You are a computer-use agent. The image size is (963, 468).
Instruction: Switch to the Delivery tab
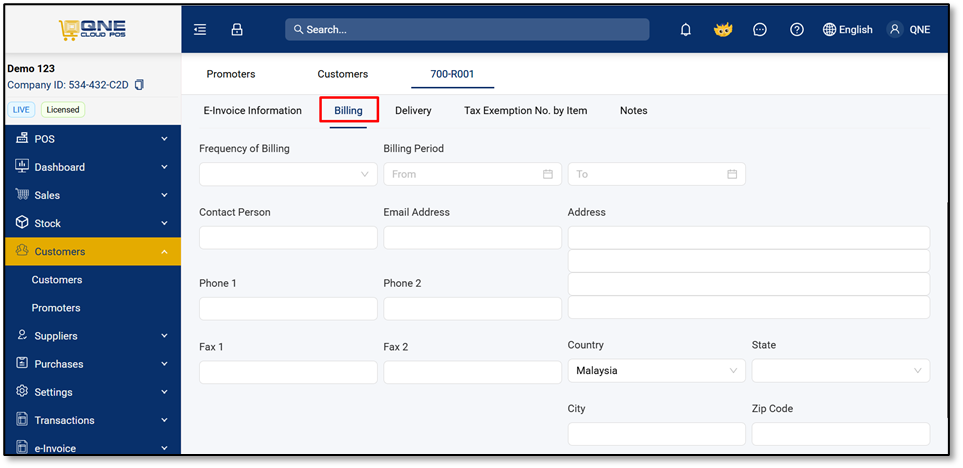[413, 111]
